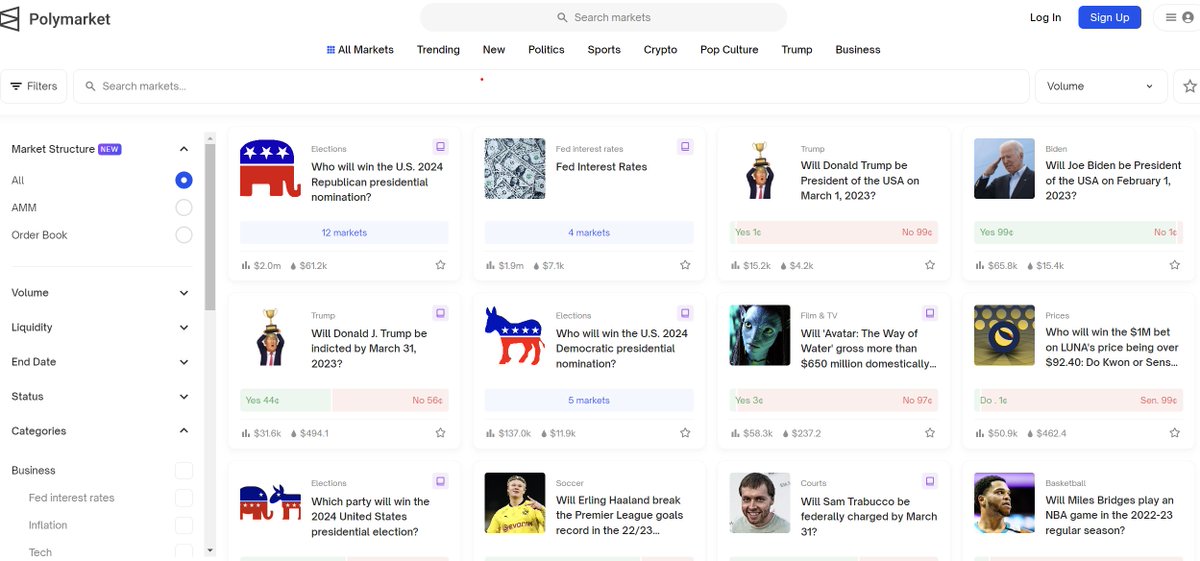Click the Polymarket logo icon
Viewport: 1200px width, 561px height.
click(9, 19)
